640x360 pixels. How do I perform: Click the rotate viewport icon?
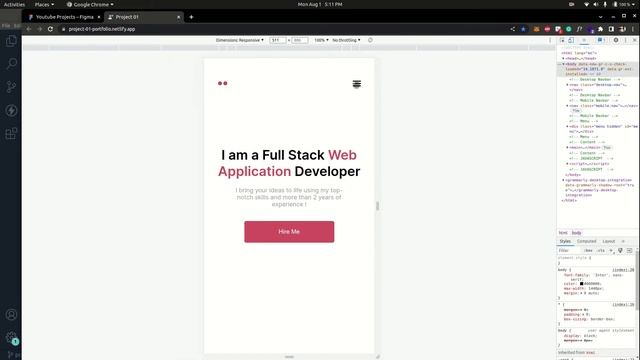click(x=370, y=40)
